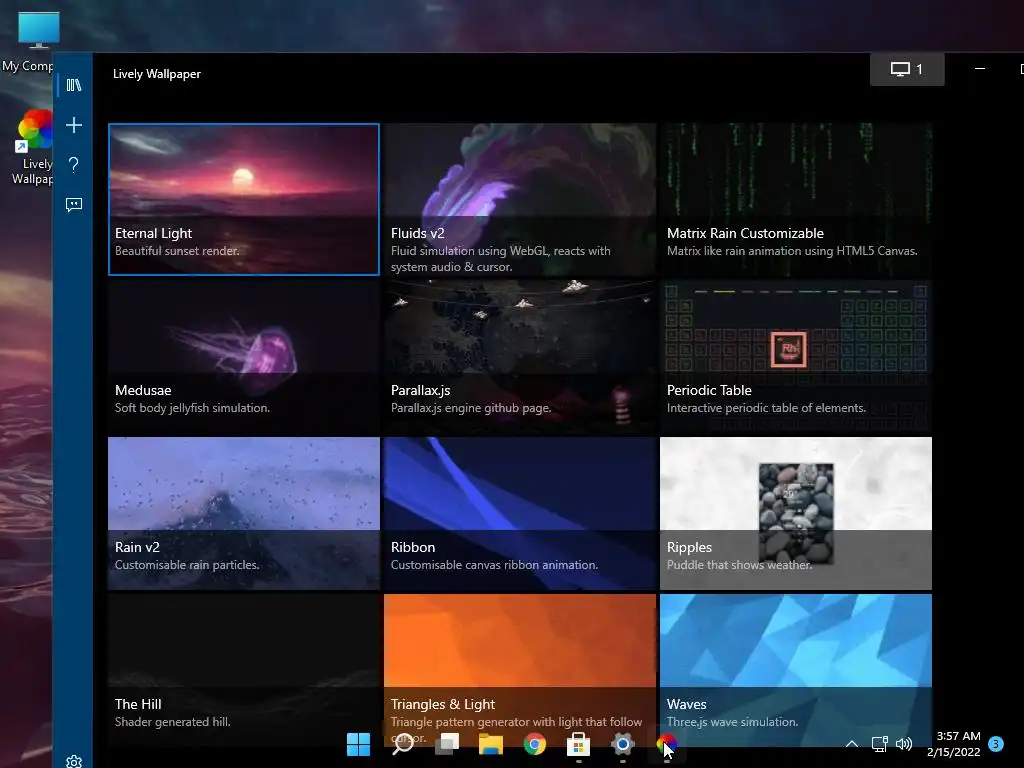This screenshot has width=1024, height=768.
Task: Open the volume speaker tray icon
Action: (x=904, y=743)
